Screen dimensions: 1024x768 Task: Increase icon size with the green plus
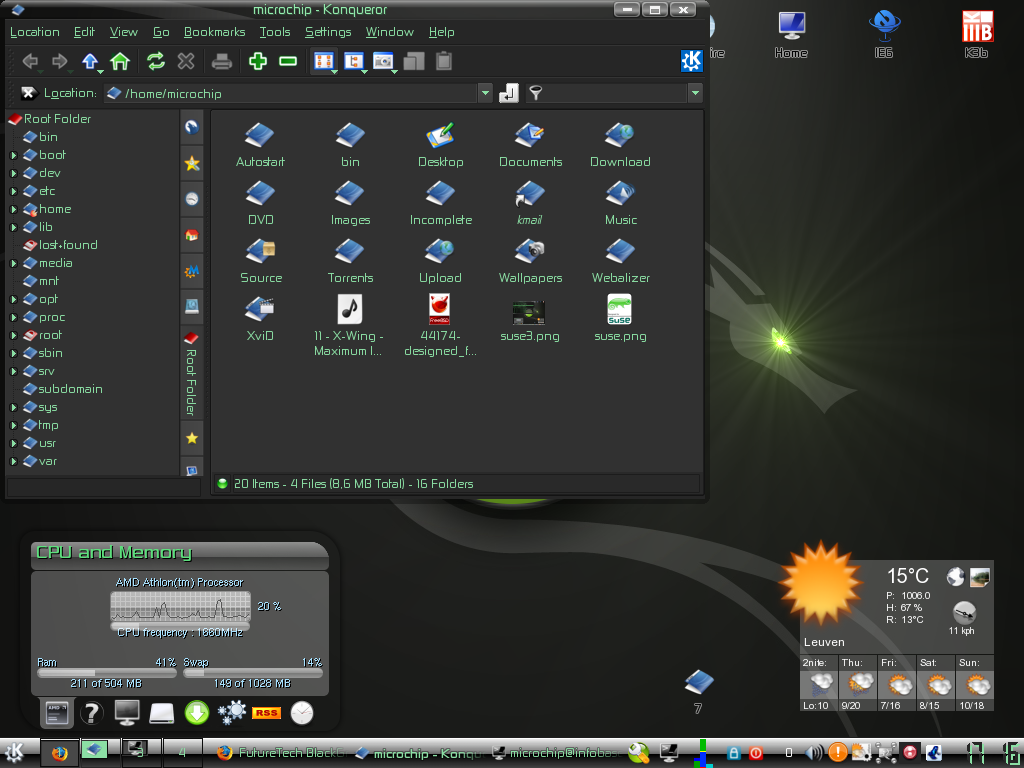click(x=258, y=61)
